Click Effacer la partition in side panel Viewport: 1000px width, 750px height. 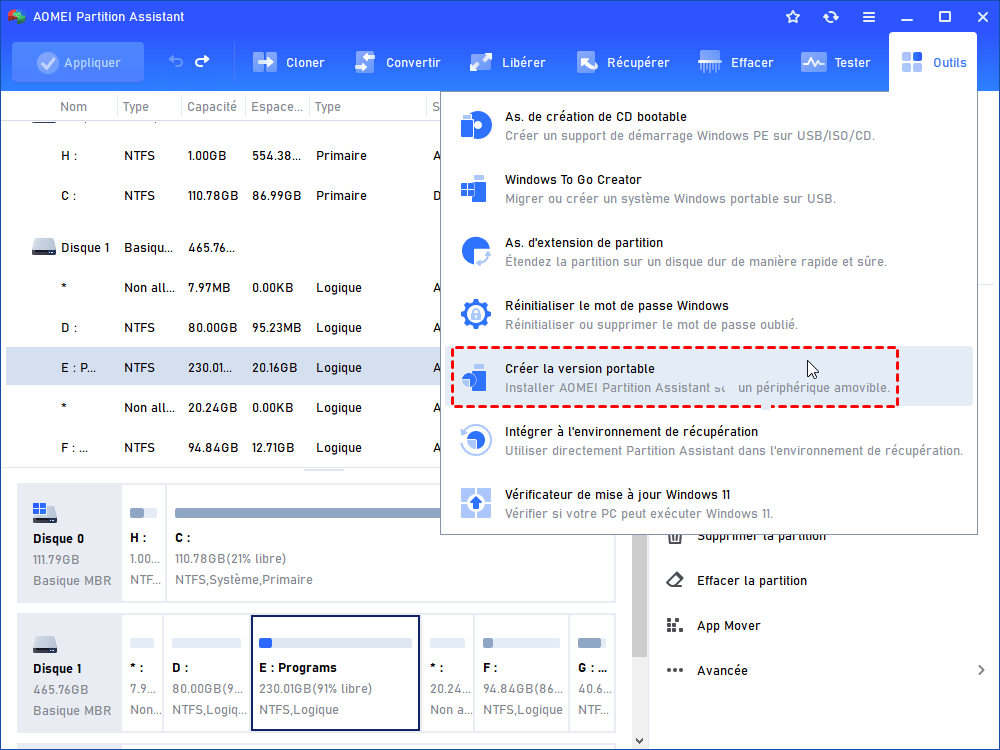[751, 580]
